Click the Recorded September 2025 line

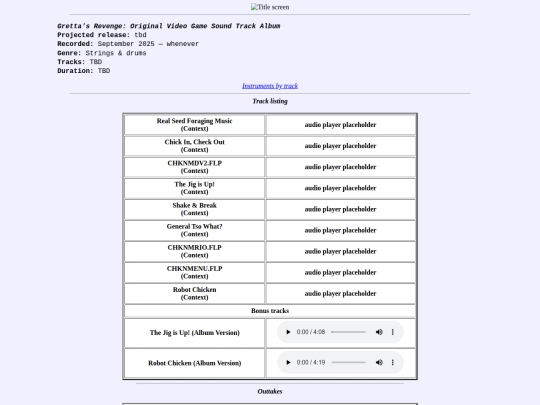[128, 44]
